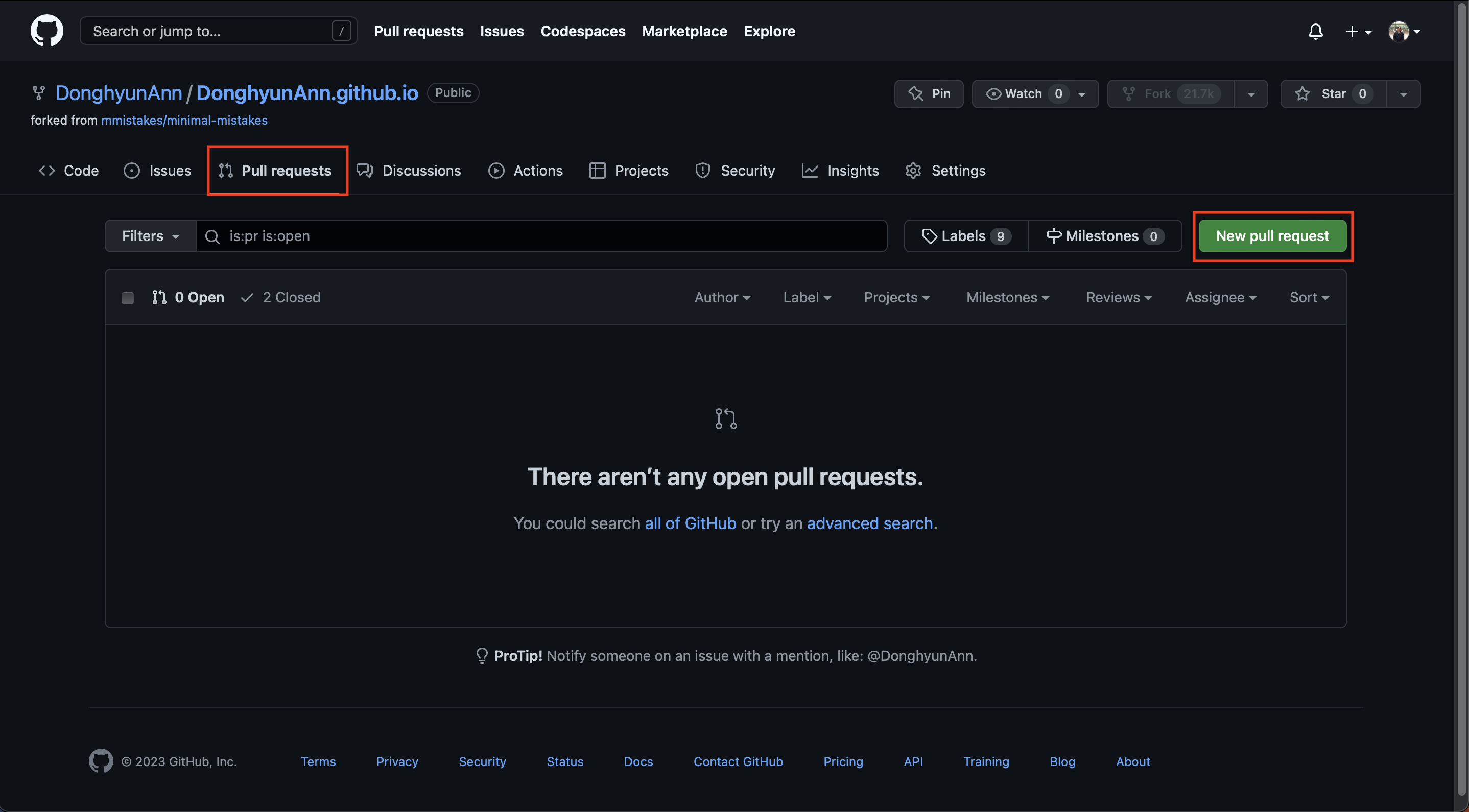Open the notifications bell
Viewport: 1469px width, 812px height.
pyautogui.click(x=1315, y=31)
